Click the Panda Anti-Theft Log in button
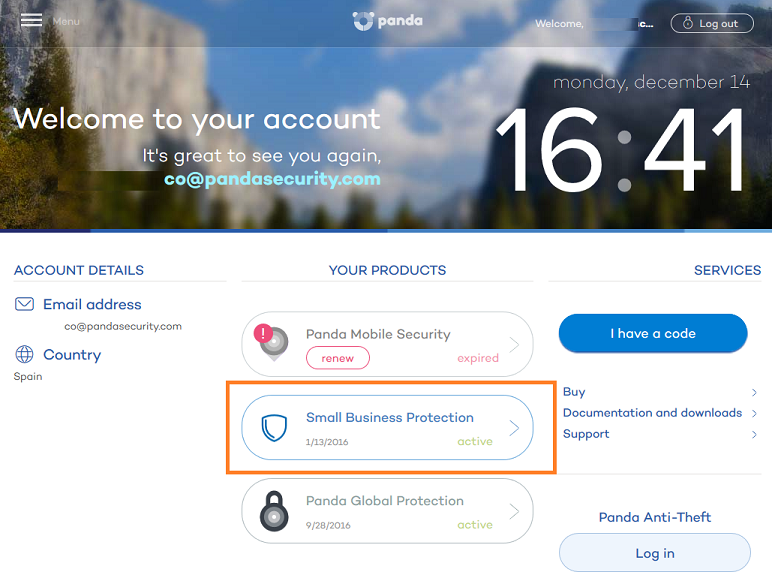The width and height of the screenshot is (772, 575). [x=655, y=553]
